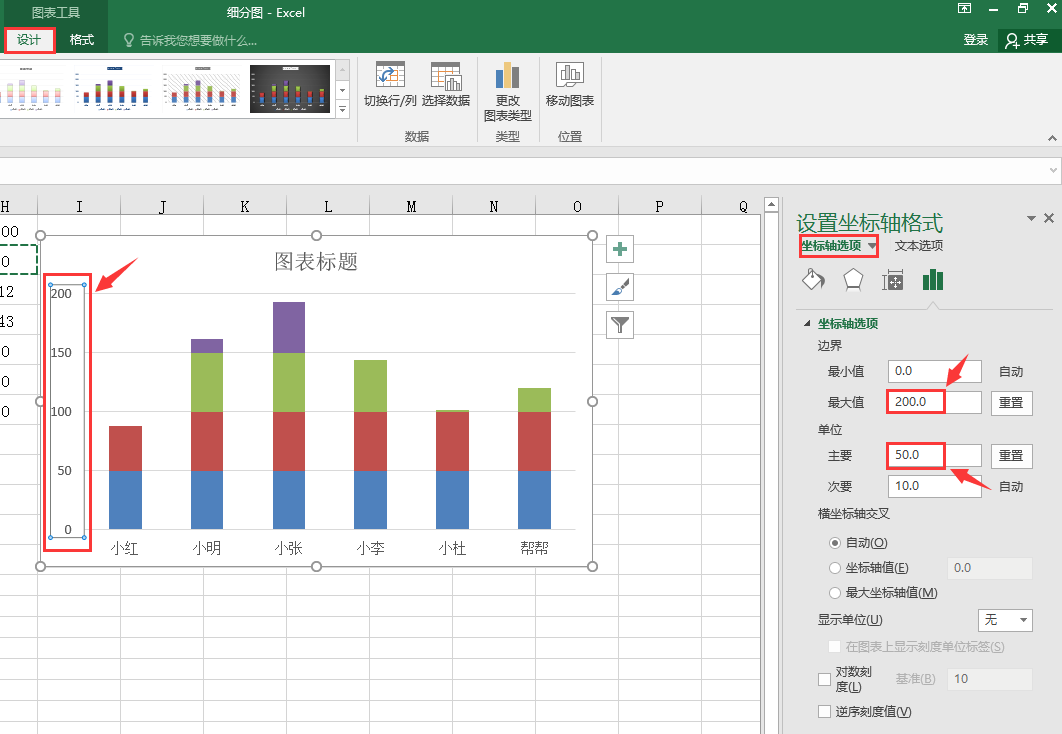
Task: Click the worksheet scroll up arrow
Action: pos(771,204)
